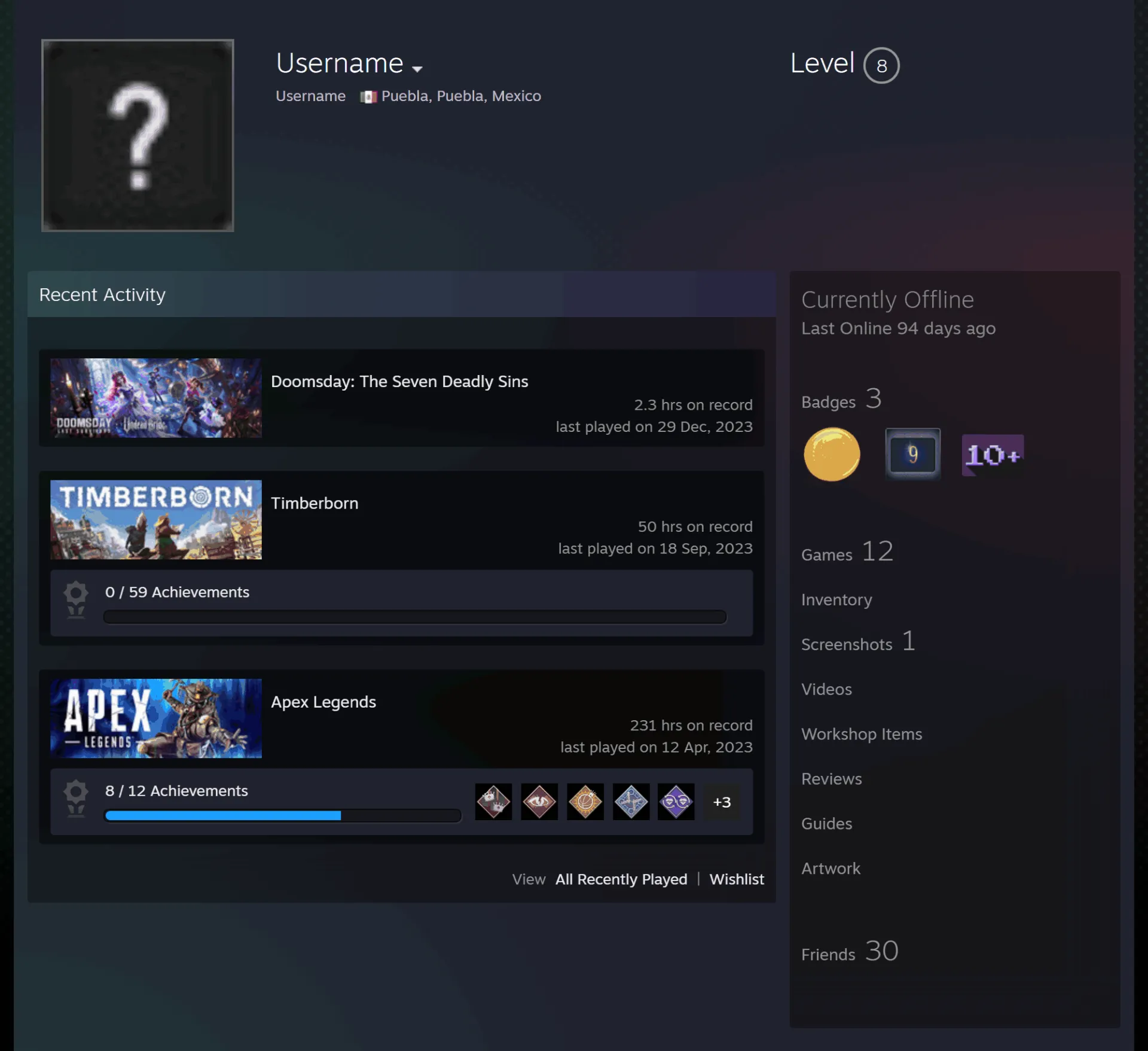Open the Friends list count
This screenshot has width=1148, height=1051.
[850, 951]
